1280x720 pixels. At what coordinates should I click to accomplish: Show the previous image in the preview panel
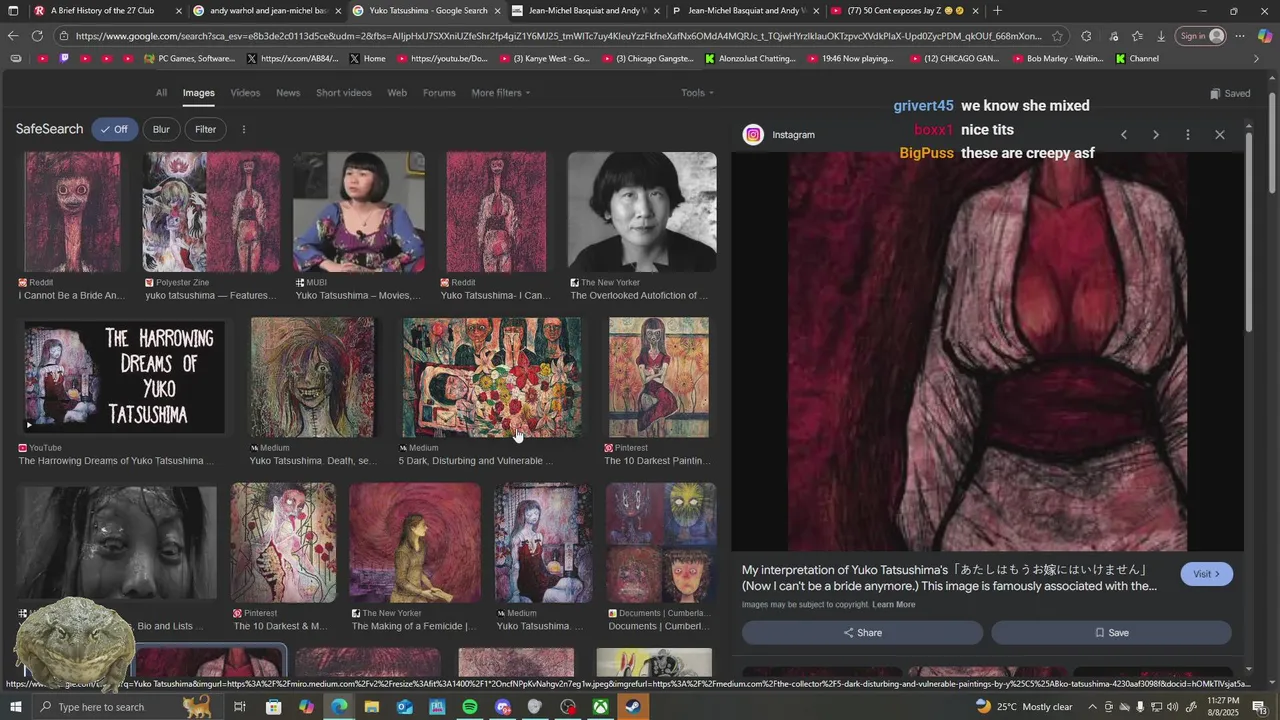coord(1124,134)
